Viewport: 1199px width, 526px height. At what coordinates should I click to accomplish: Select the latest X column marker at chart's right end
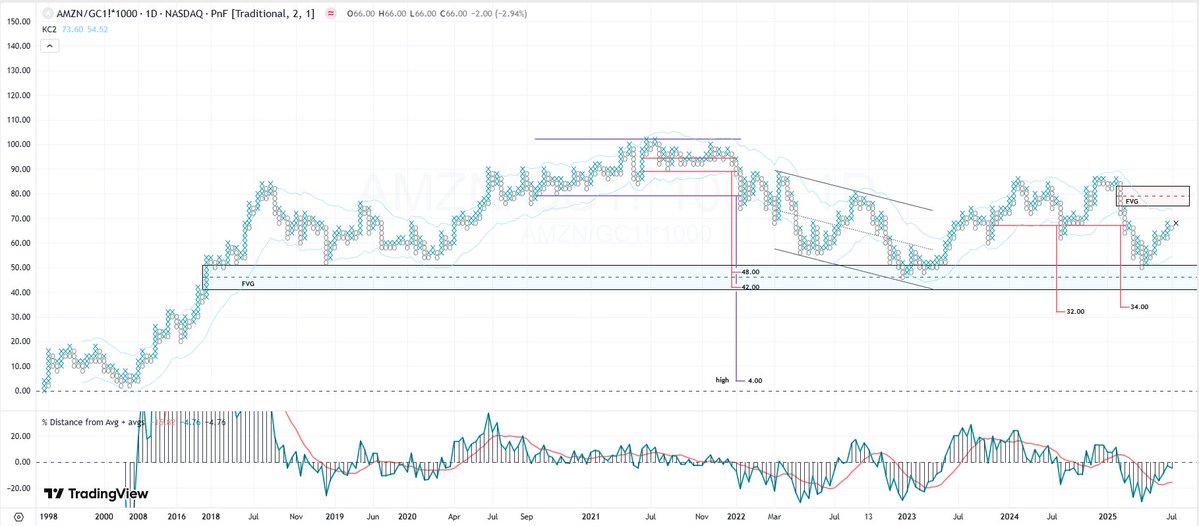(x=1176, y=222)
